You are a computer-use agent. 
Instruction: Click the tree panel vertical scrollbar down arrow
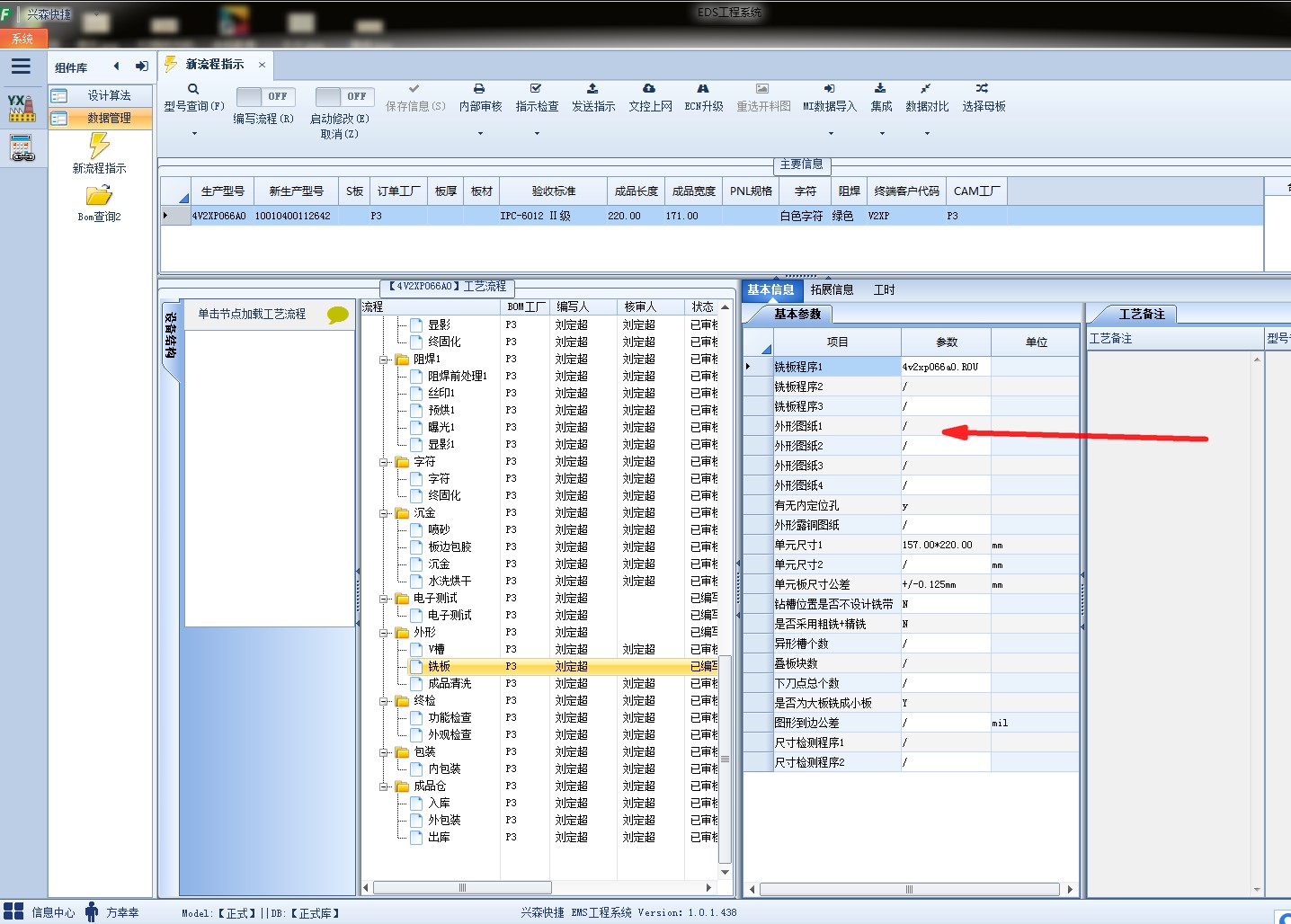coord(725,872)
